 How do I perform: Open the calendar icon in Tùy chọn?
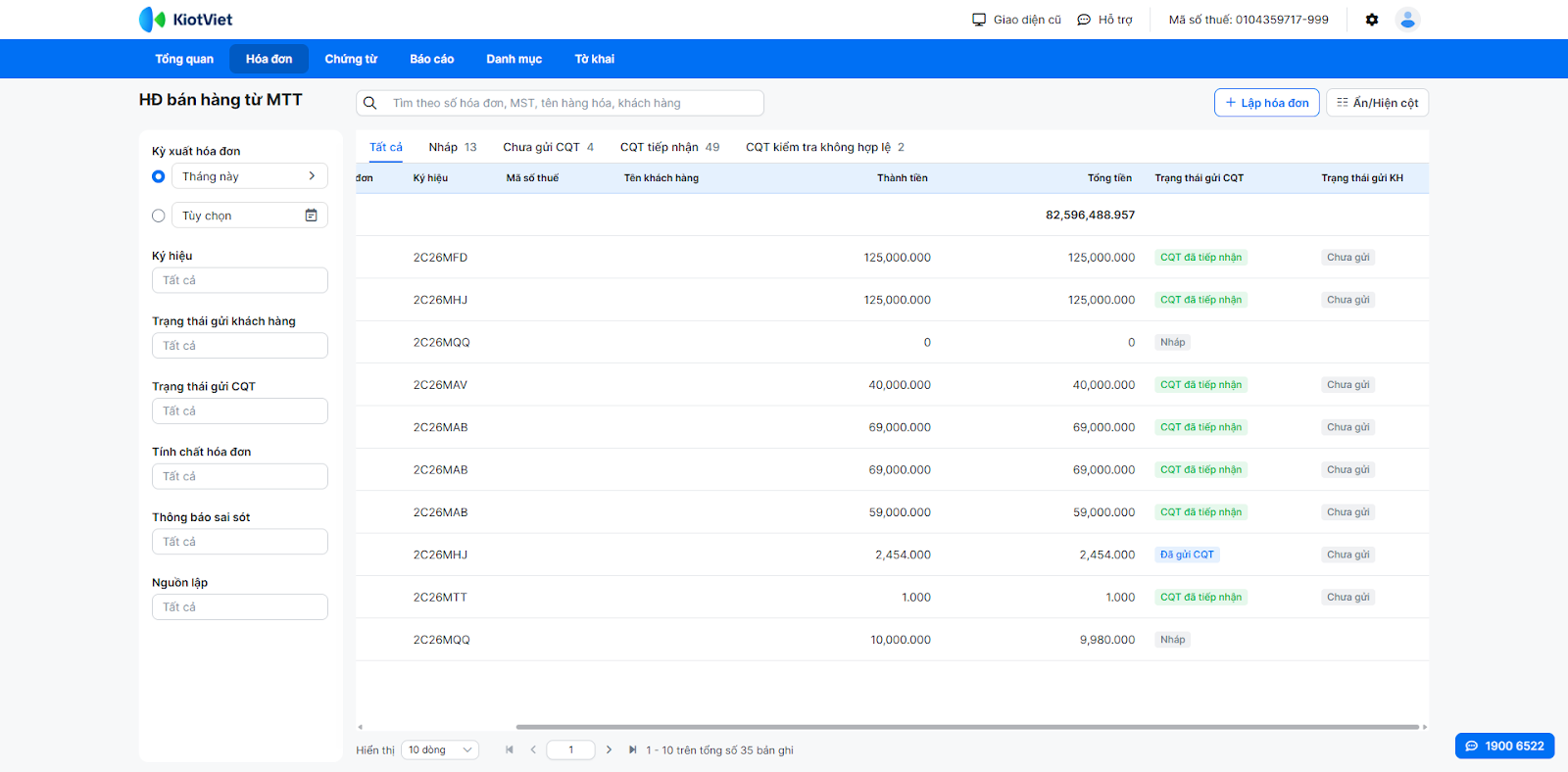tap(311, 216)
